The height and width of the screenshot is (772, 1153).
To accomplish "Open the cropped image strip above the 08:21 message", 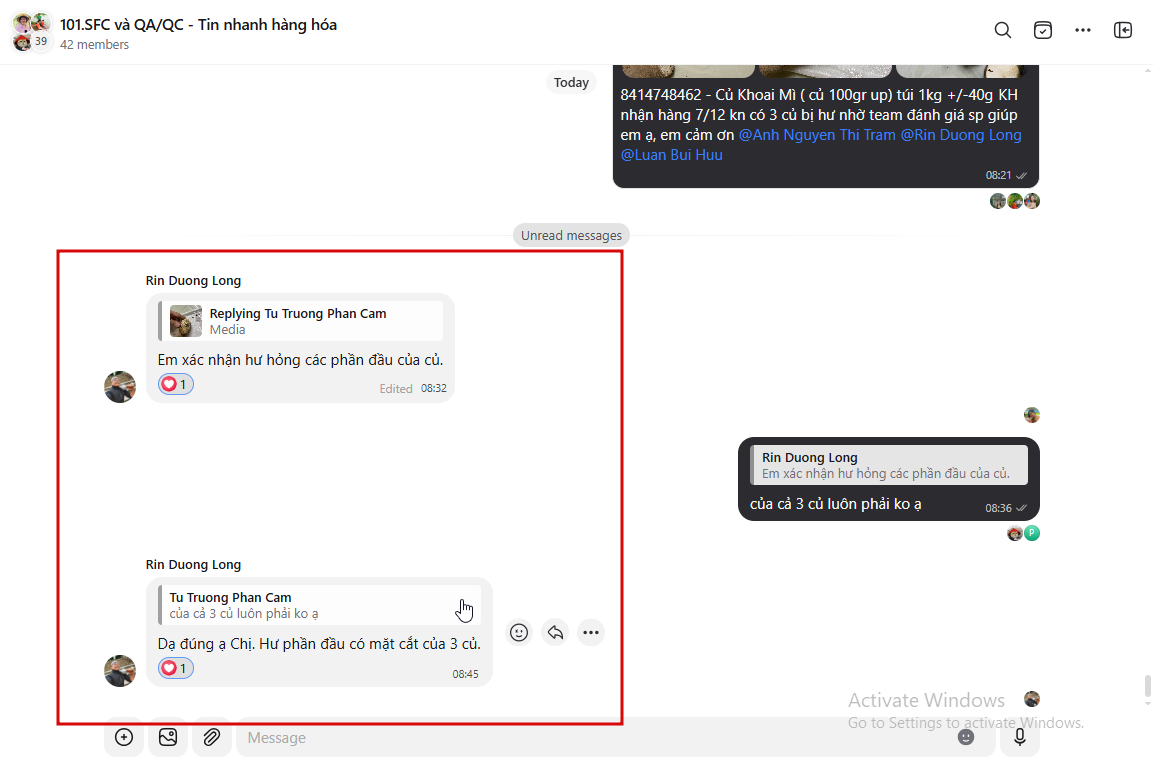I will click(x=826, y=71).
